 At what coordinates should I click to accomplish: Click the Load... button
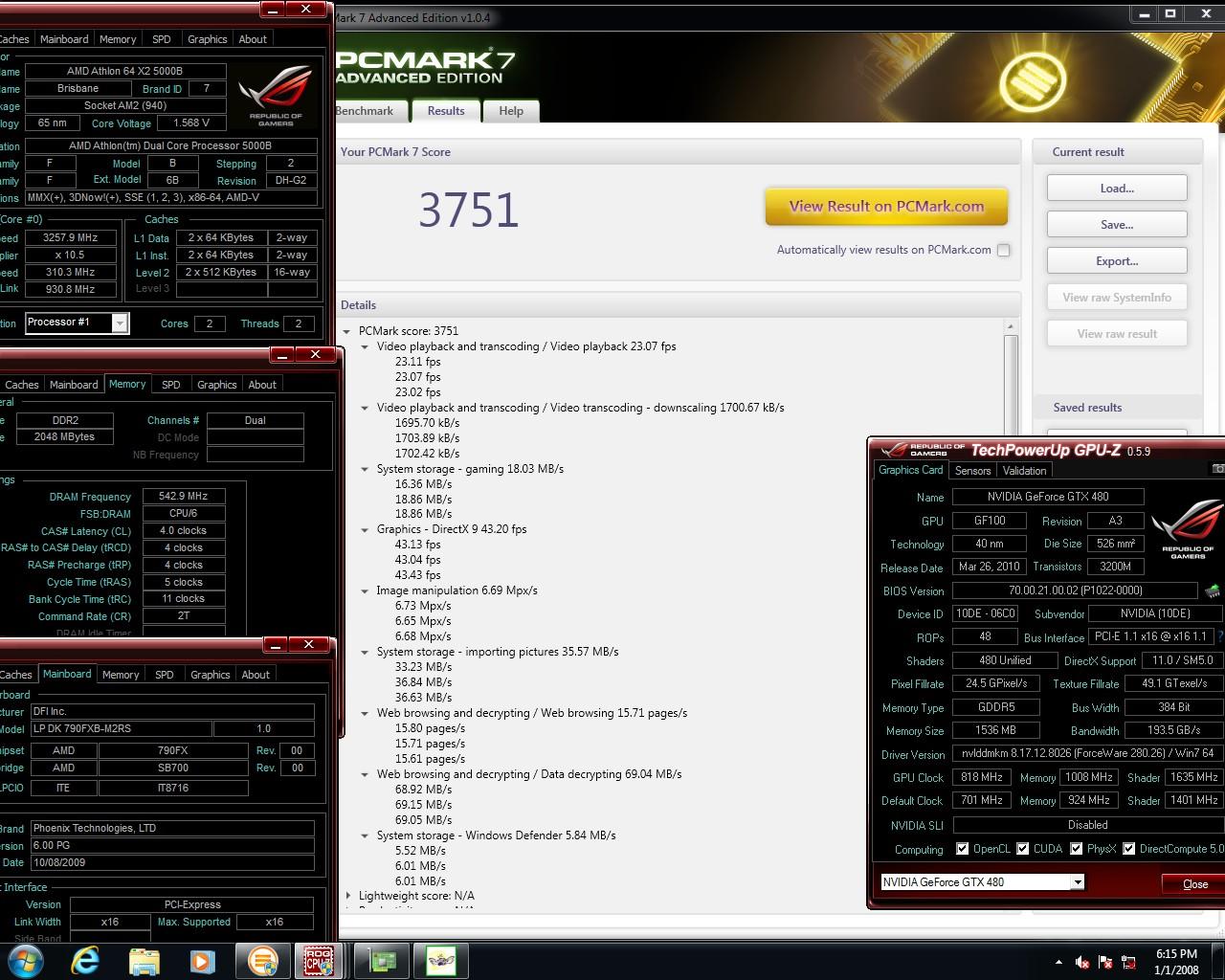1117,189
